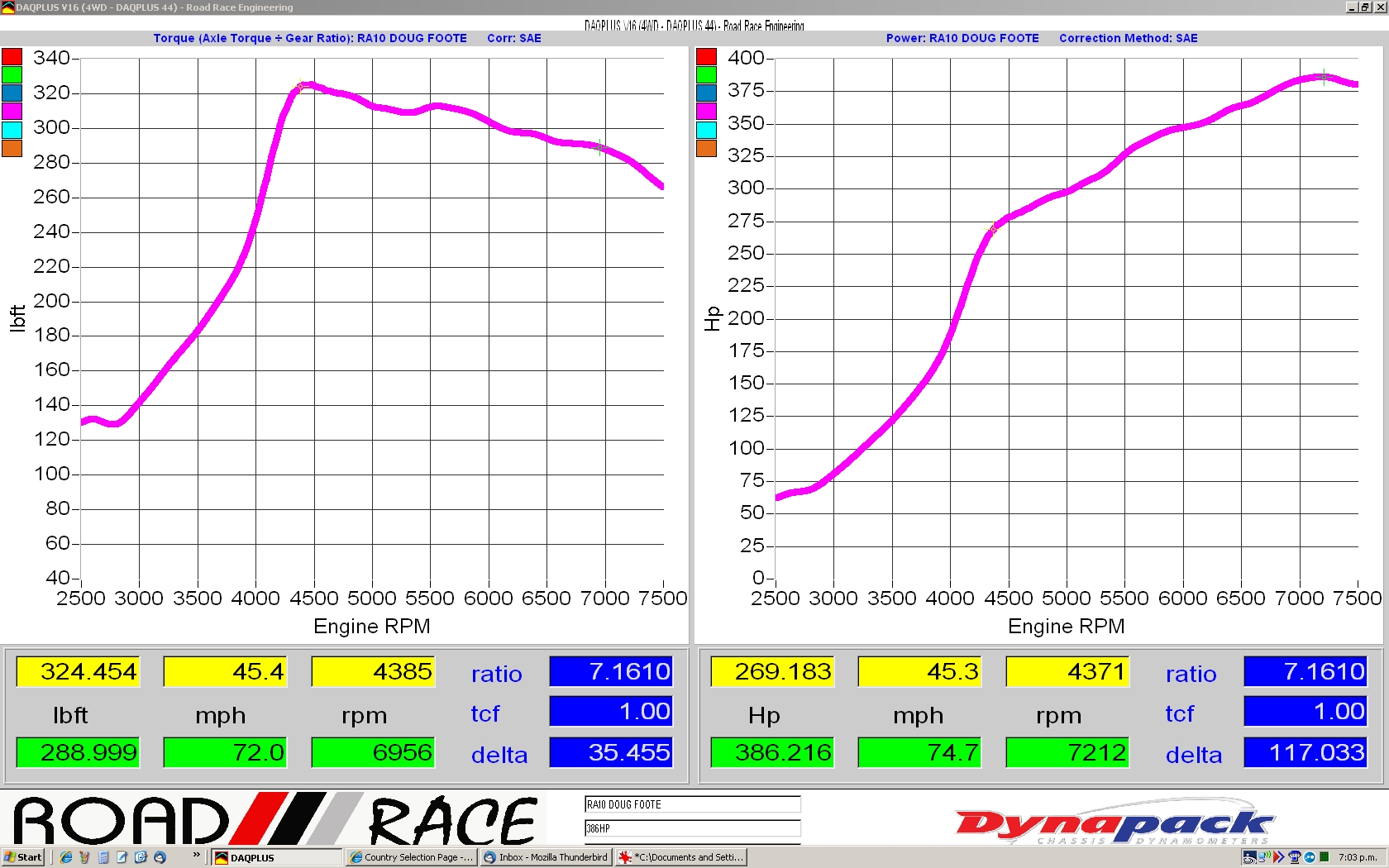Click the TeamViewer tray icon
Viewport: 1389px width, 868px height.
click(x=1310, y=857)
